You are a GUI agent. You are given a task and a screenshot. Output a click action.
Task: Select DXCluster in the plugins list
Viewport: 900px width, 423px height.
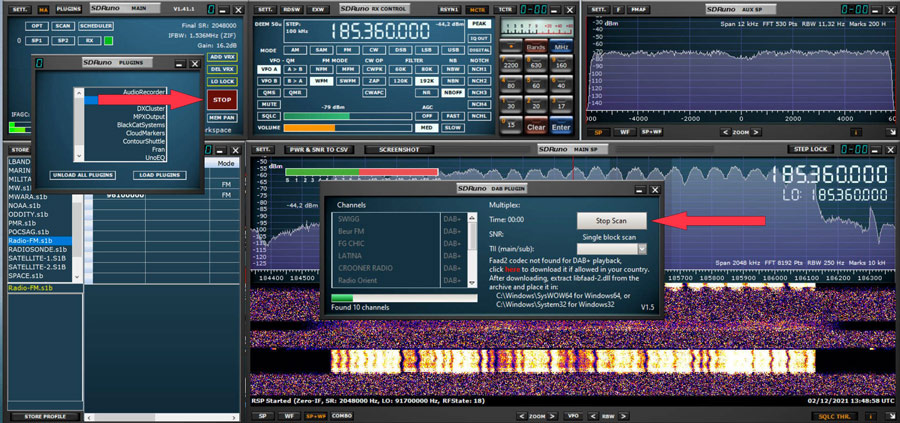click(x=125, y=108)
